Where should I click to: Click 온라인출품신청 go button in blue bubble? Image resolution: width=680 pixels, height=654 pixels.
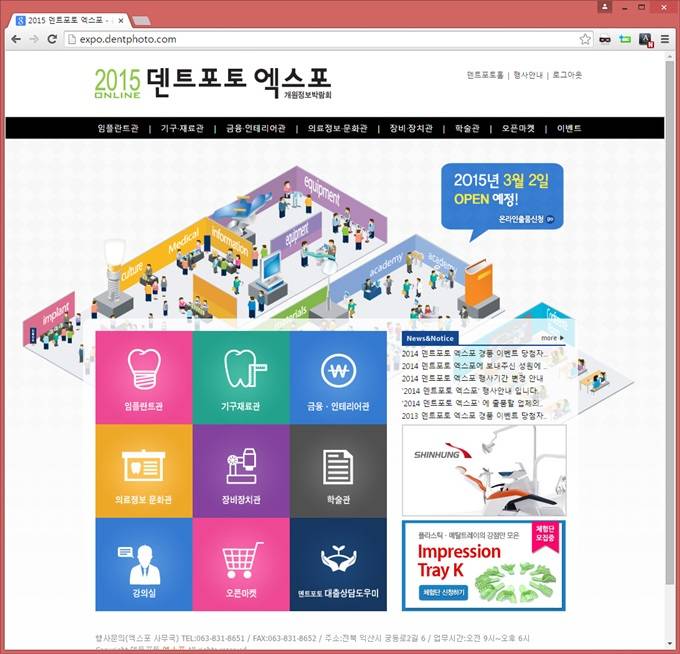pyautogui.click(x=526, y=219)
